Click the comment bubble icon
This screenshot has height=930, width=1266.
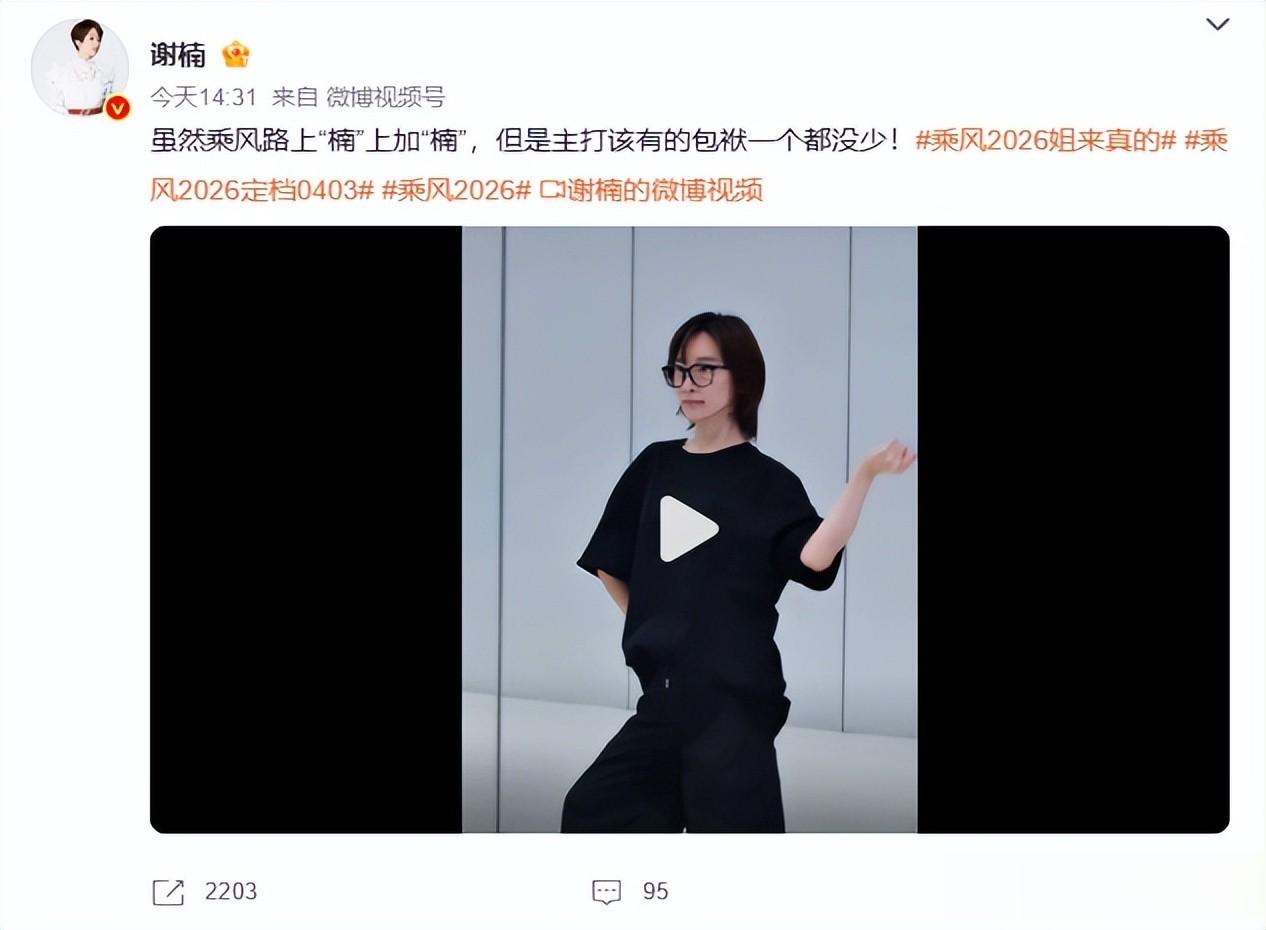[606, 892]
